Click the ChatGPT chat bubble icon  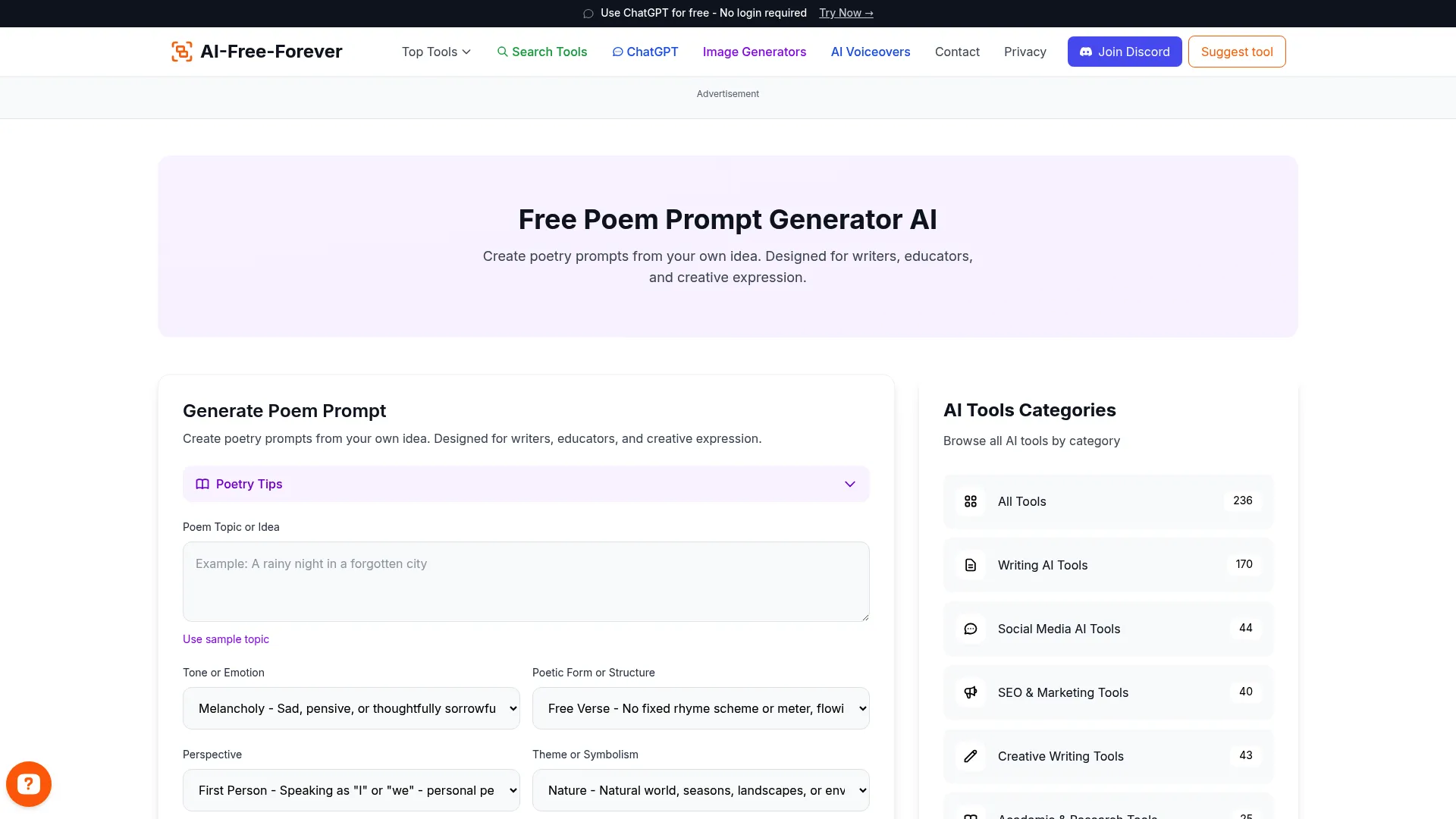point(619,52)
